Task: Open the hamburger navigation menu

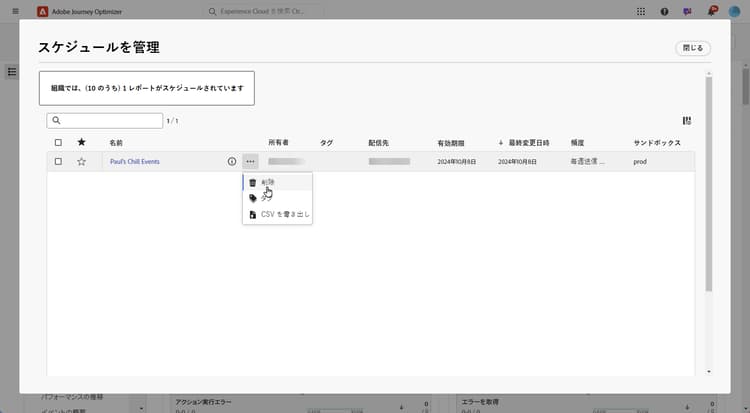Action: pyautogui.click(x=15, y=11)
